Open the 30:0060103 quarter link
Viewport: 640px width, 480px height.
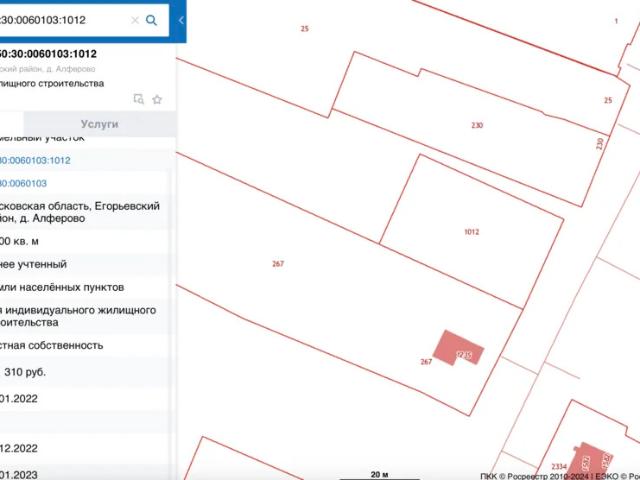tap(23, 183)
